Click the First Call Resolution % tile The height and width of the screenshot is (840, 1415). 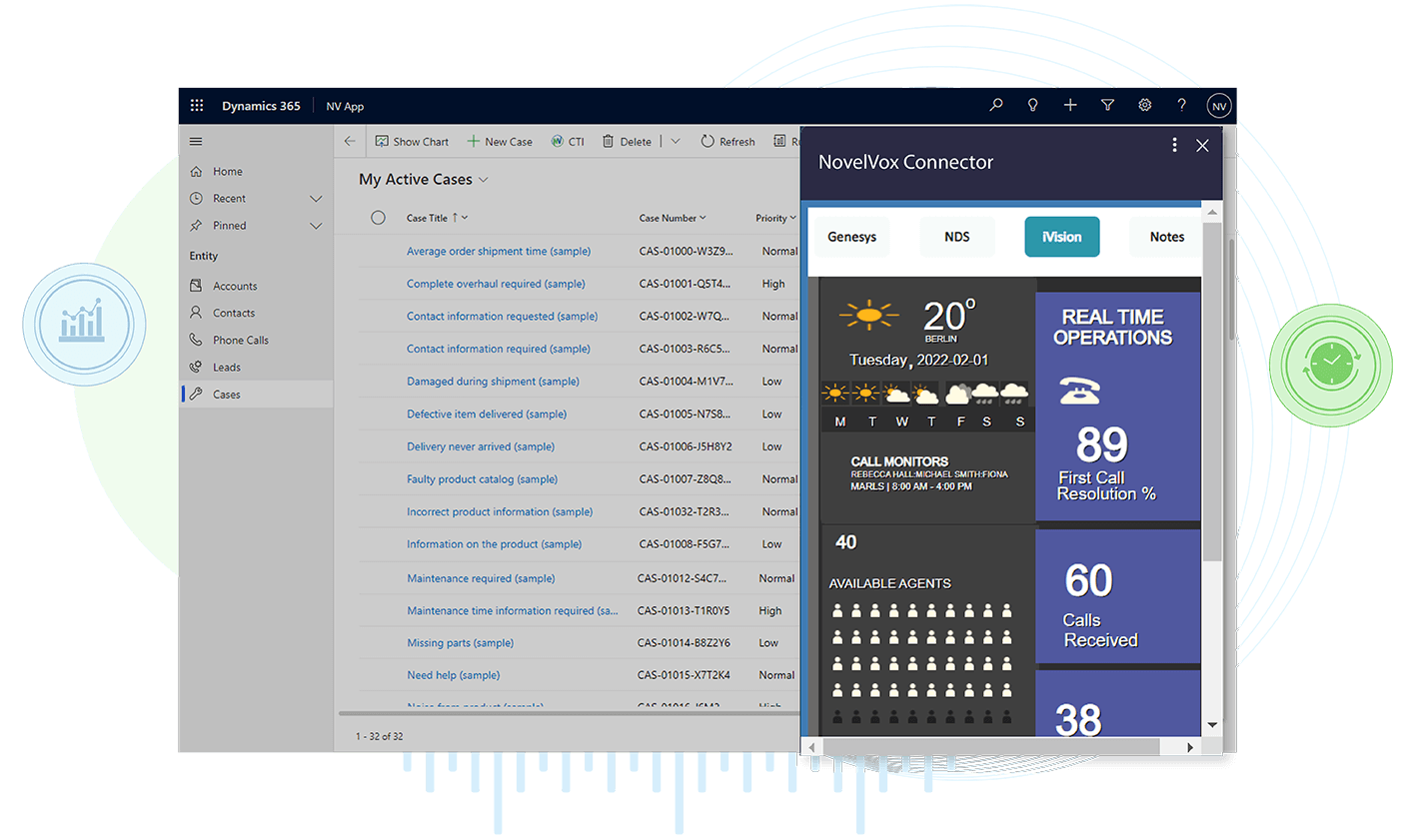tap(1118, 406)
